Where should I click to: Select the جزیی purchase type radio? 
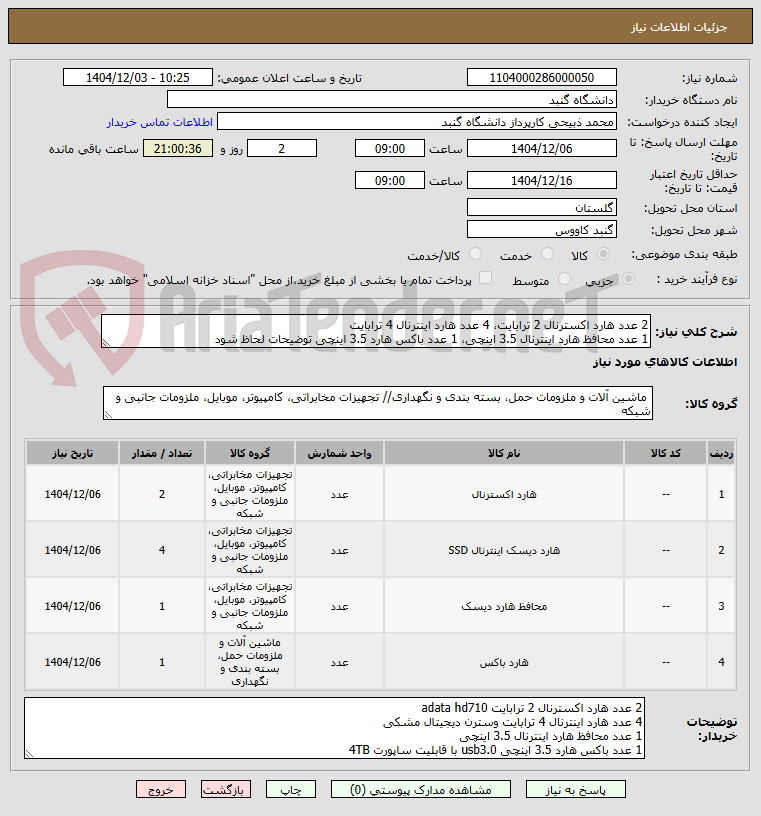point(628,279)
